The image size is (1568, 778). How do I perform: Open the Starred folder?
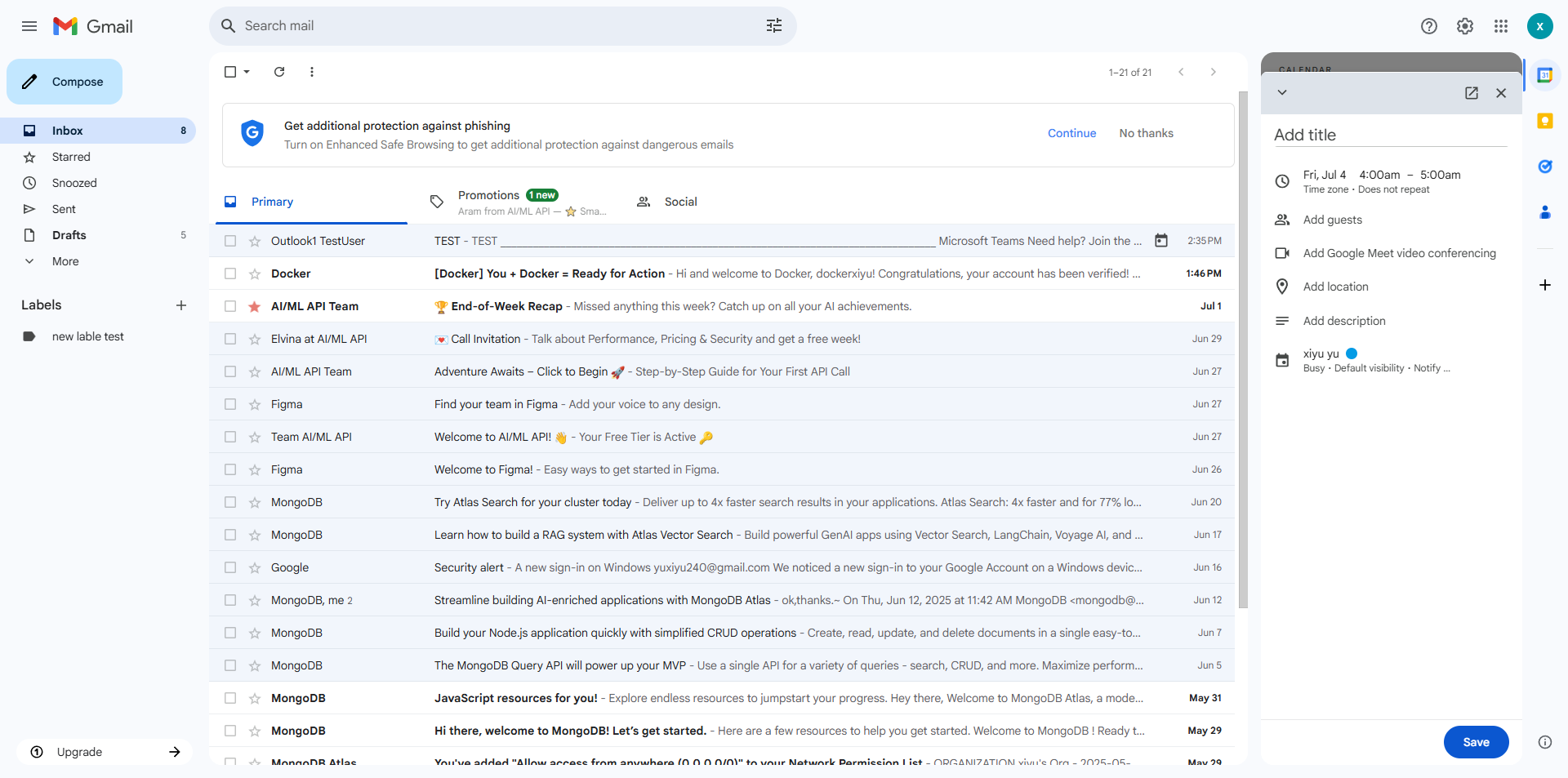coord(71,157)
